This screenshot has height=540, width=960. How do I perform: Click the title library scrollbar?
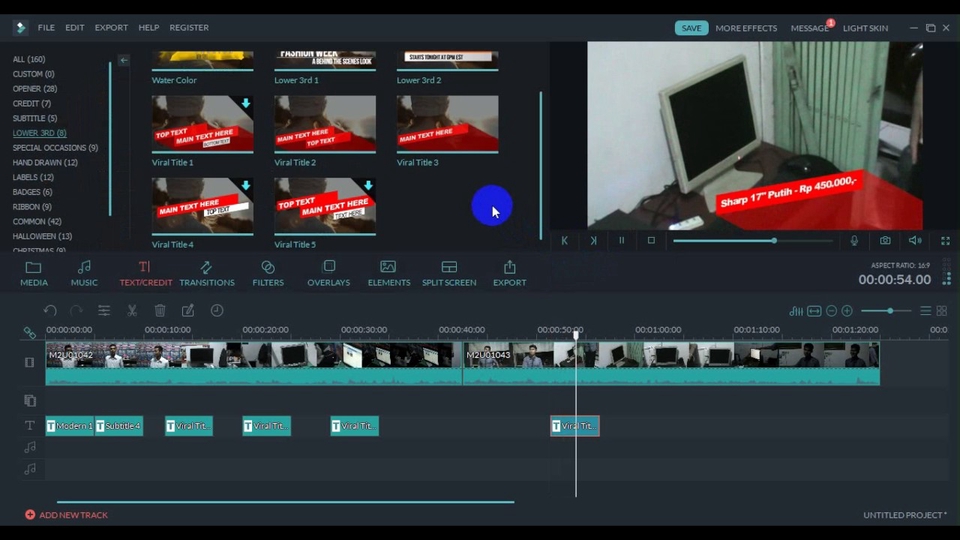(x=541, y=165)
